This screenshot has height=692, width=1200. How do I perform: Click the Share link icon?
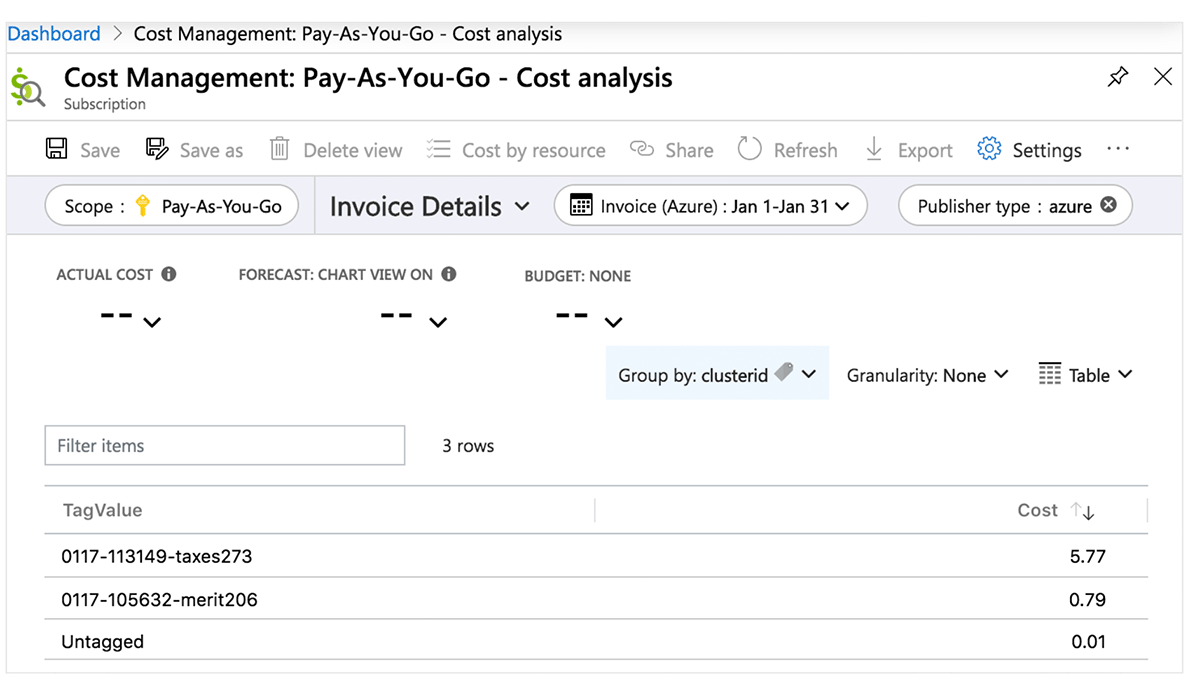click(x=642, y=150)
